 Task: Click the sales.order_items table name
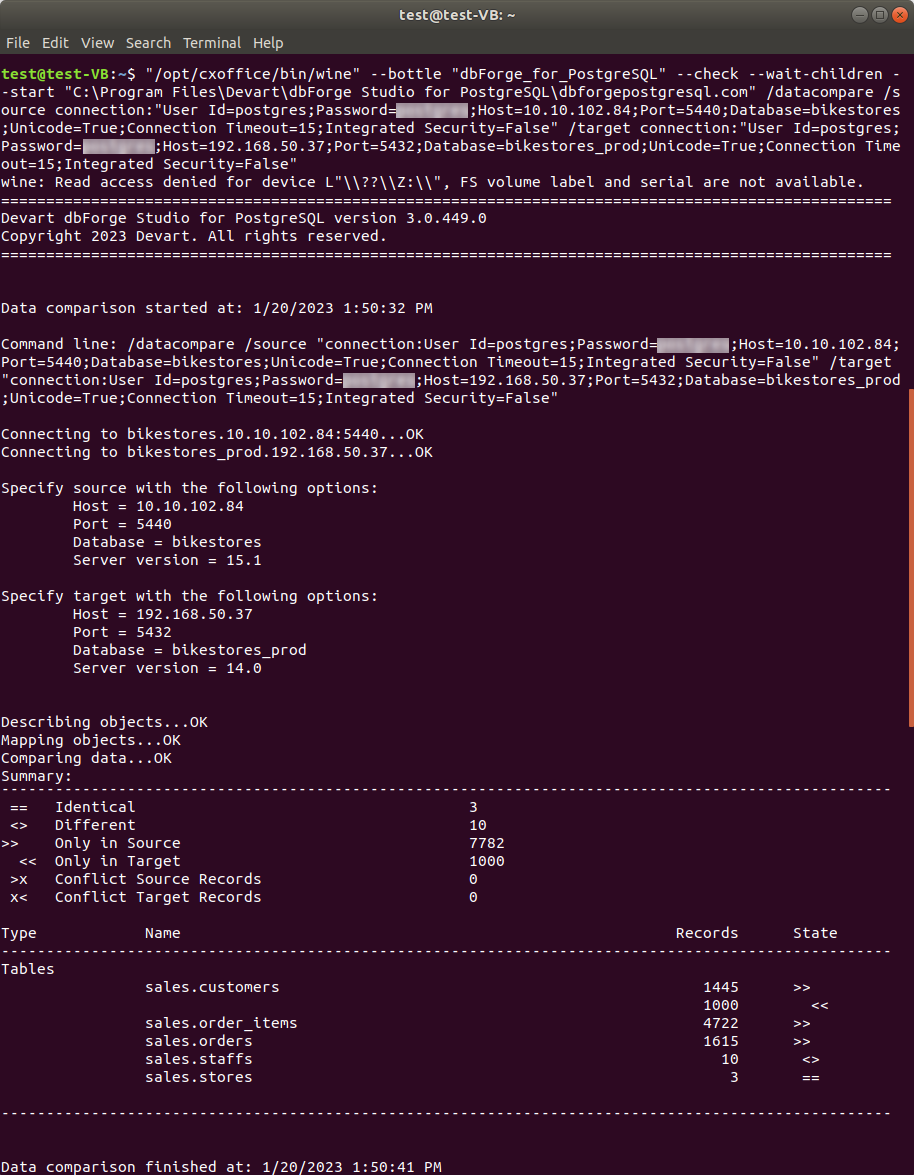pos(221,1023)
